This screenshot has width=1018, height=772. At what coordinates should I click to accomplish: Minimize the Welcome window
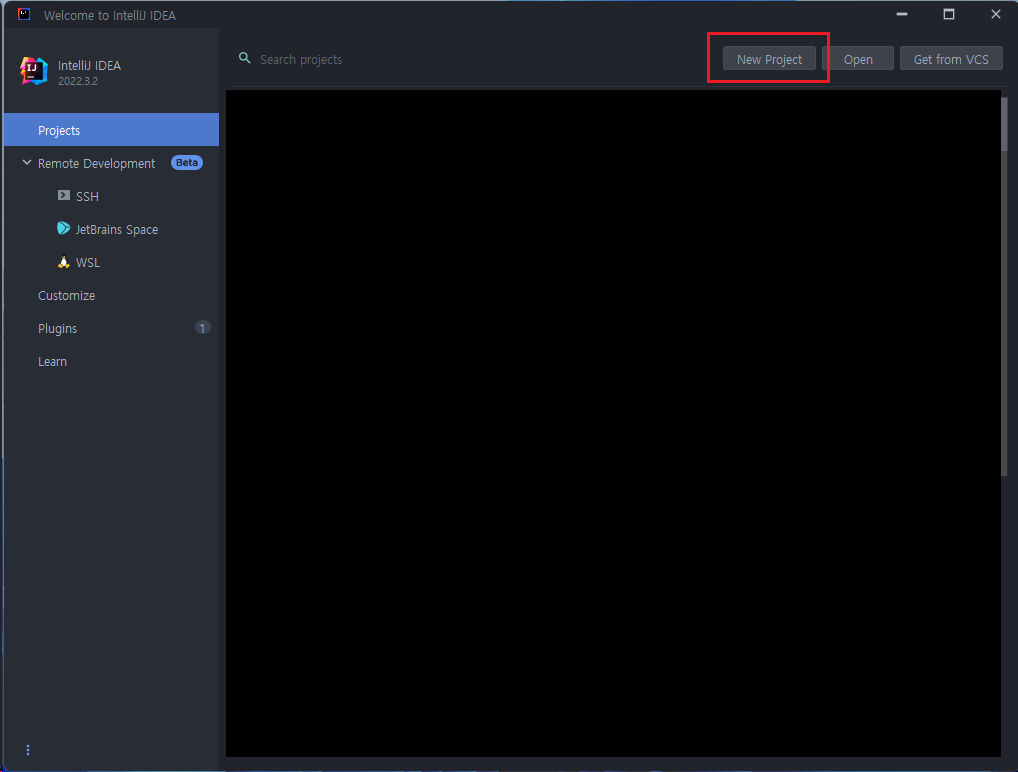tap(901, 14)
